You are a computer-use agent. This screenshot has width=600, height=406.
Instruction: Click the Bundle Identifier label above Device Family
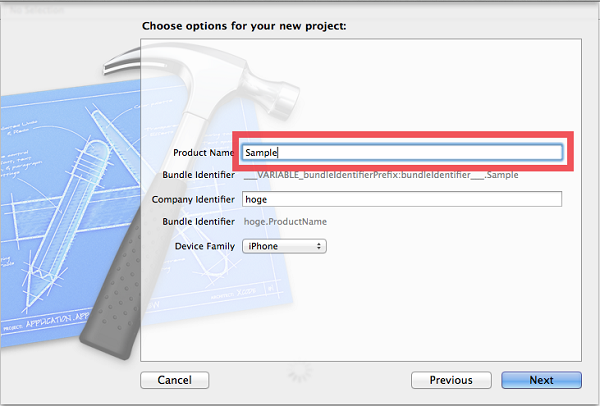click(x=199, y=222)
